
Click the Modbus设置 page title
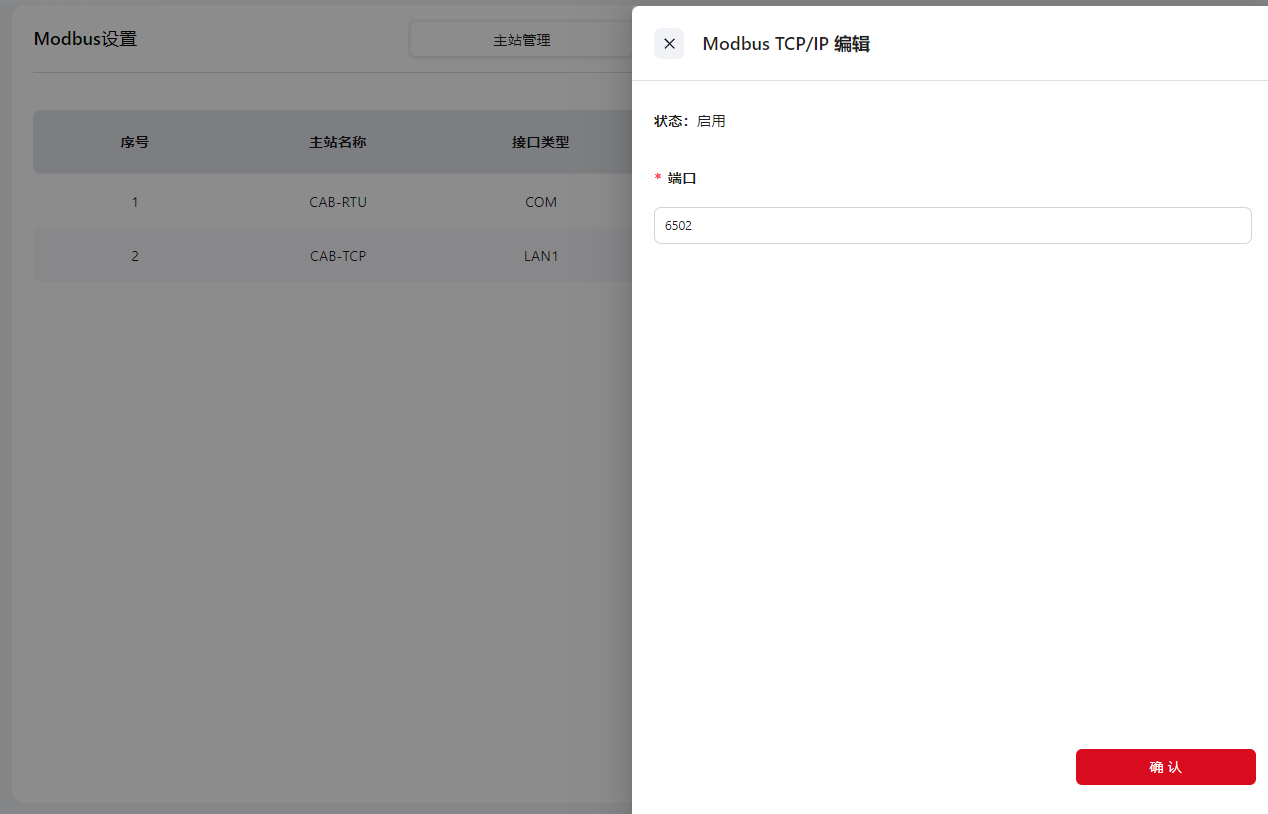[x=85, y=40]
